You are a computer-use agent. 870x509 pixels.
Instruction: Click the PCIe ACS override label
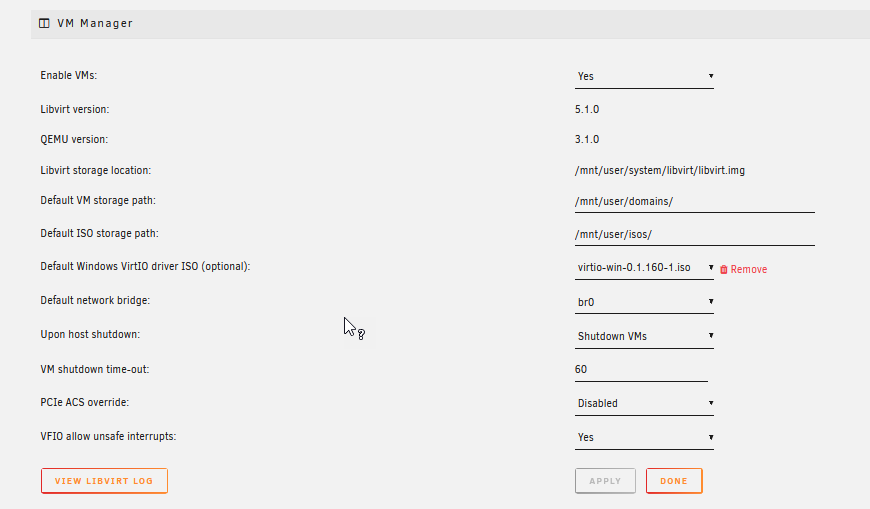pyautogui.click(x=85, y=402)
